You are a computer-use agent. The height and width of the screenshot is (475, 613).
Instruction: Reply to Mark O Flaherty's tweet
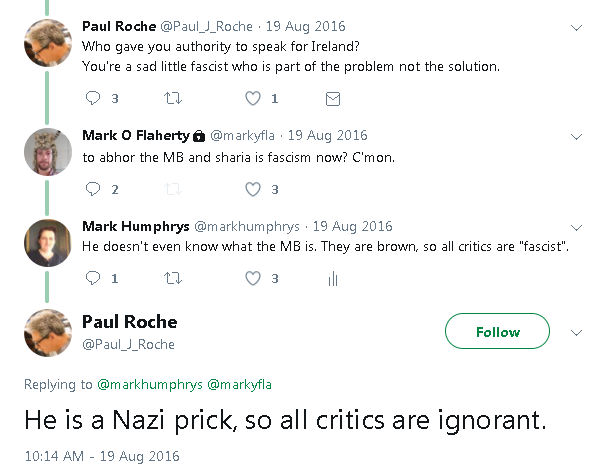(94, 189)
